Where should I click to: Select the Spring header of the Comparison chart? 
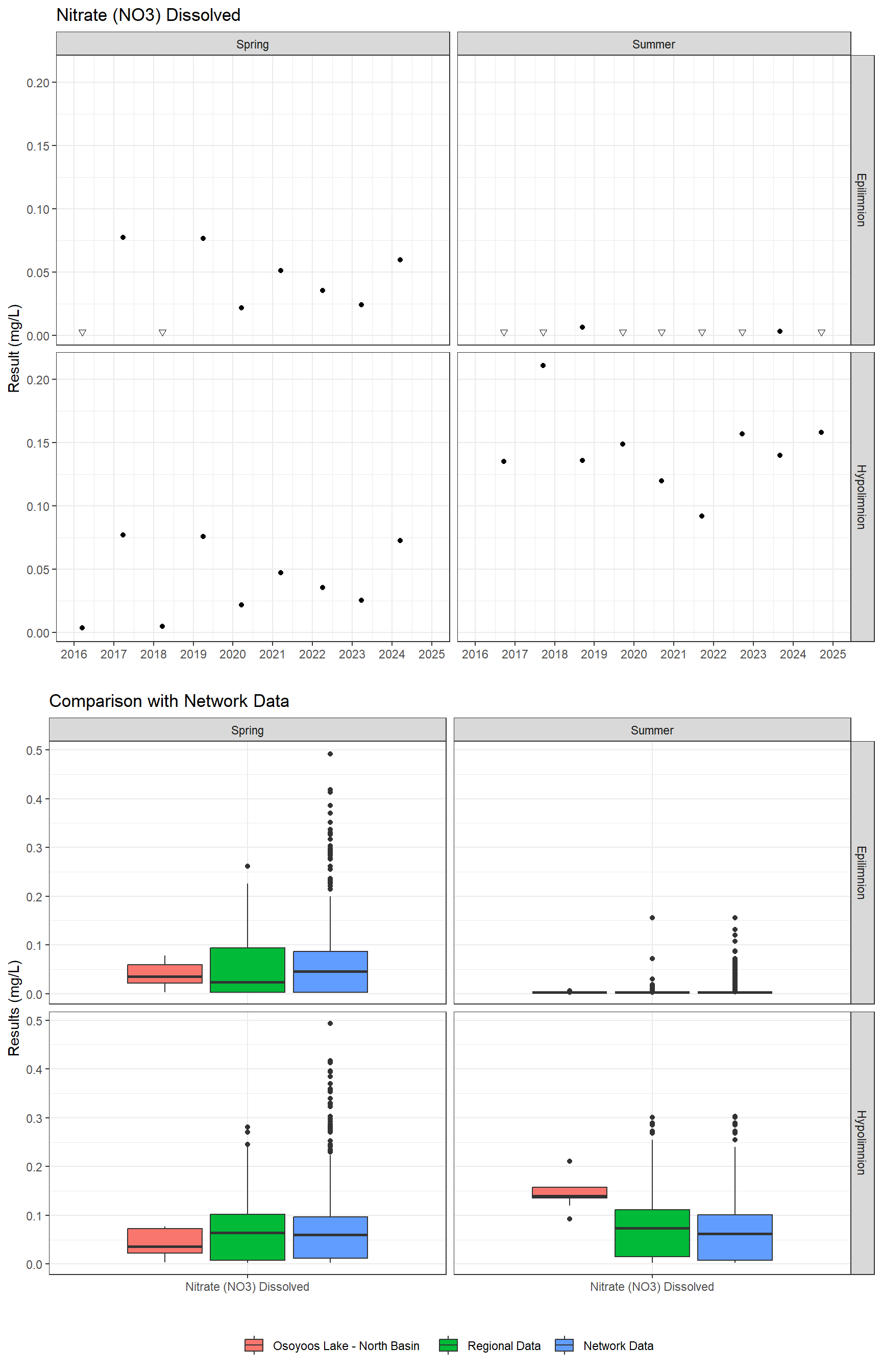pyautogui.click(x=248, y=730)
